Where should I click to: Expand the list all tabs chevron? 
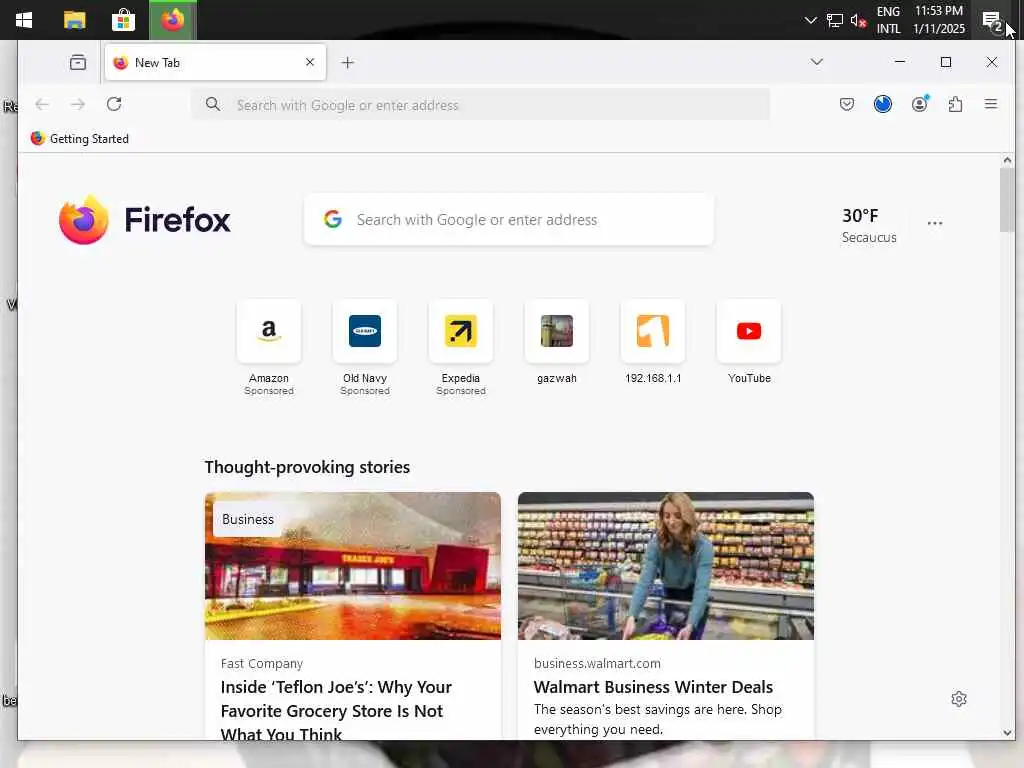pyautogui.click(x=816, y=61)
